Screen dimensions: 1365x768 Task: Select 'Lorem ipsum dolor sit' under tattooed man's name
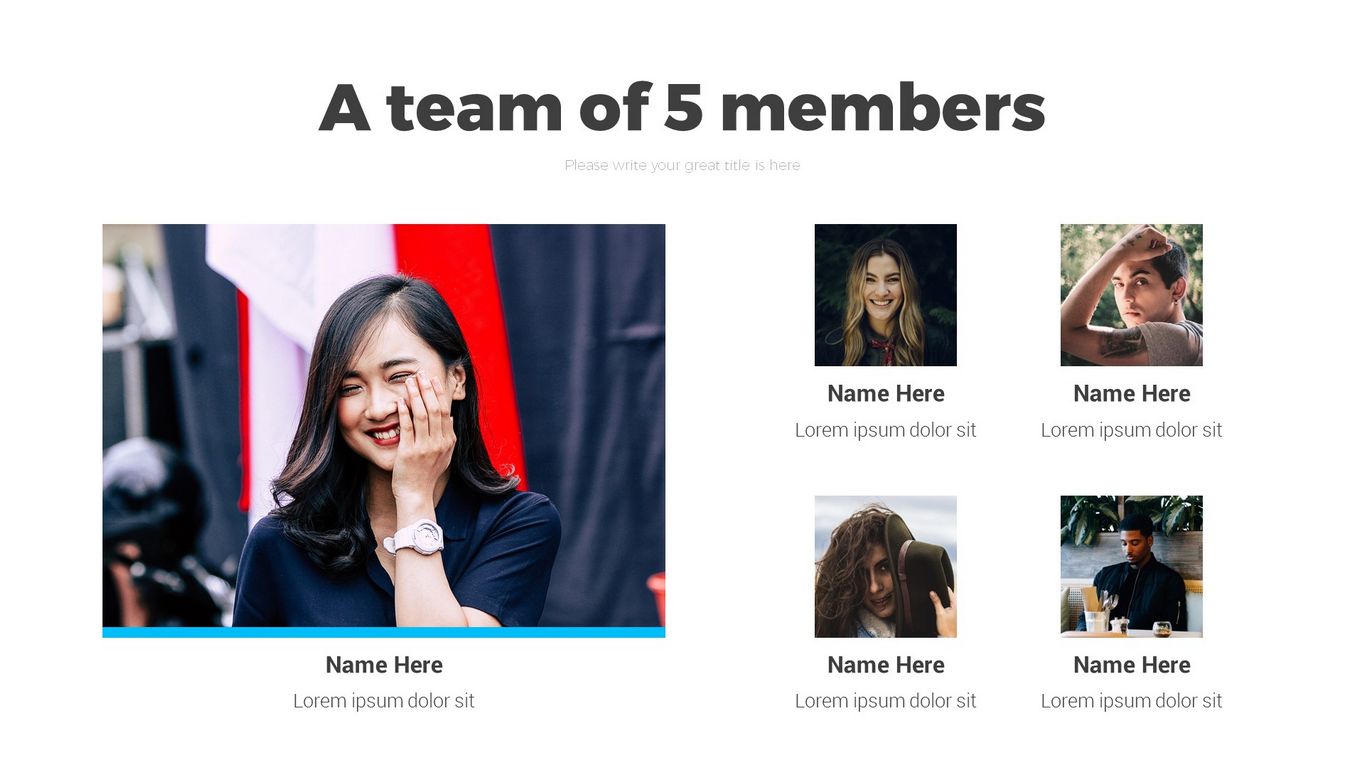click(1131, 430)
